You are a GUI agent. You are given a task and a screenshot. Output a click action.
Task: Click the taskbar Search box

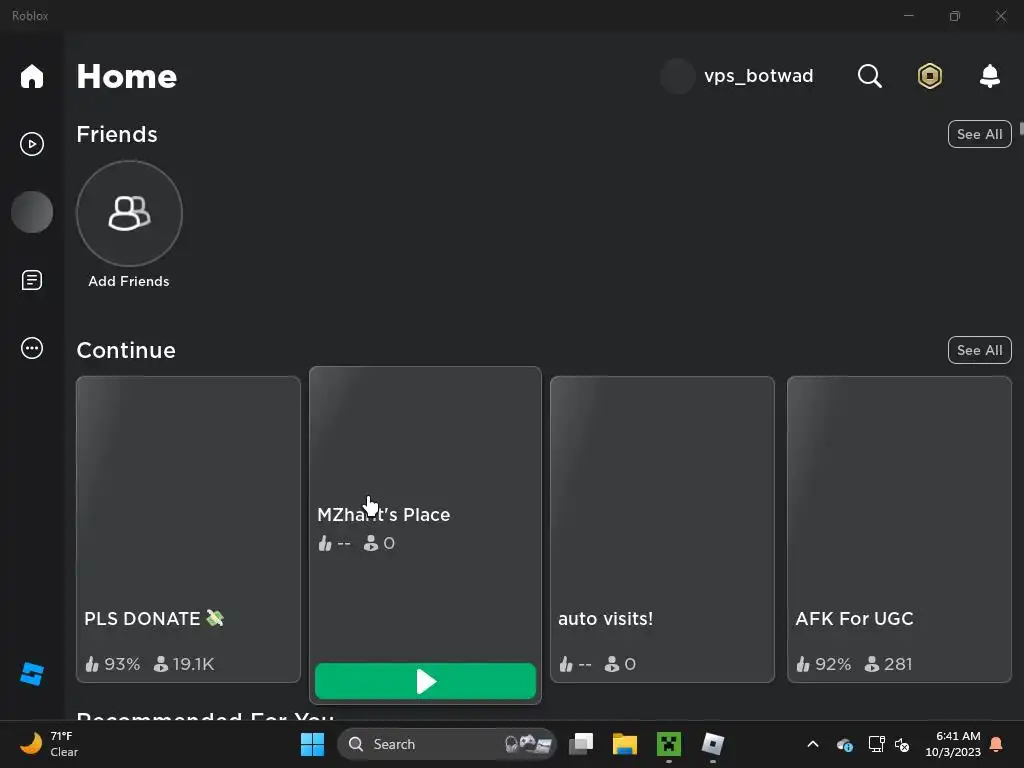446,744
